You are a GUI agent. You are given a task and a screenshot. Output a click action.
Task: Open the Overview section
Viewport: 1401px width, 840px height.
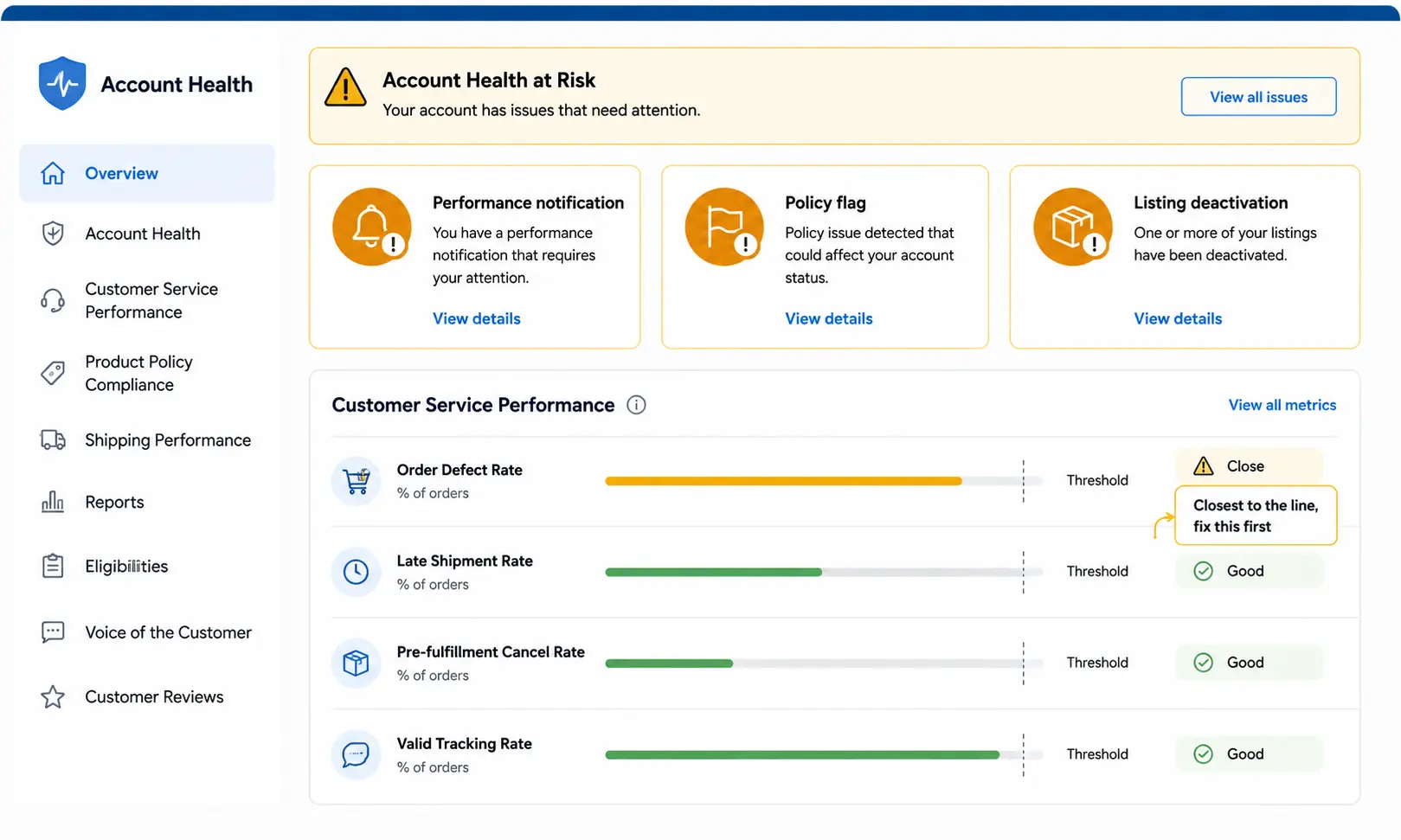click(x=147, y=173)
